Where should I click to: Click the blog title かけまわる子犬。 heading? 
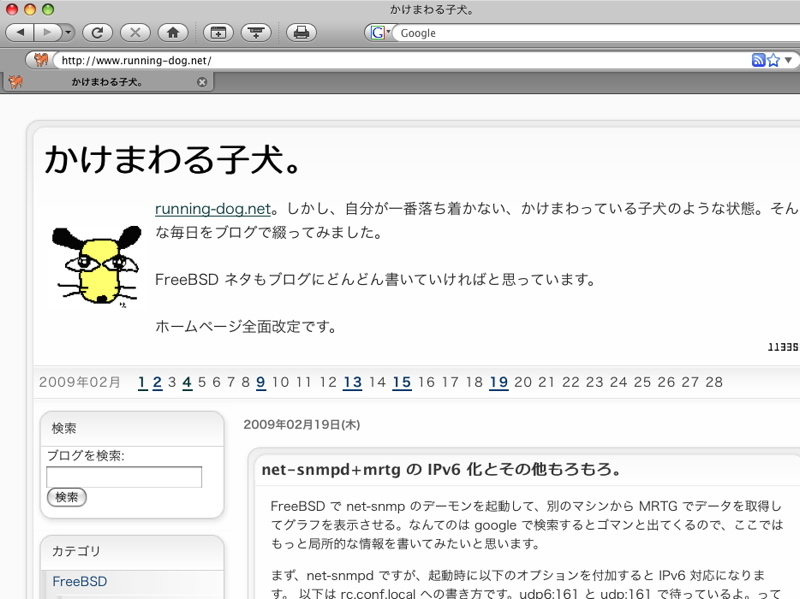pyautogui.click(x=173, y=159)
